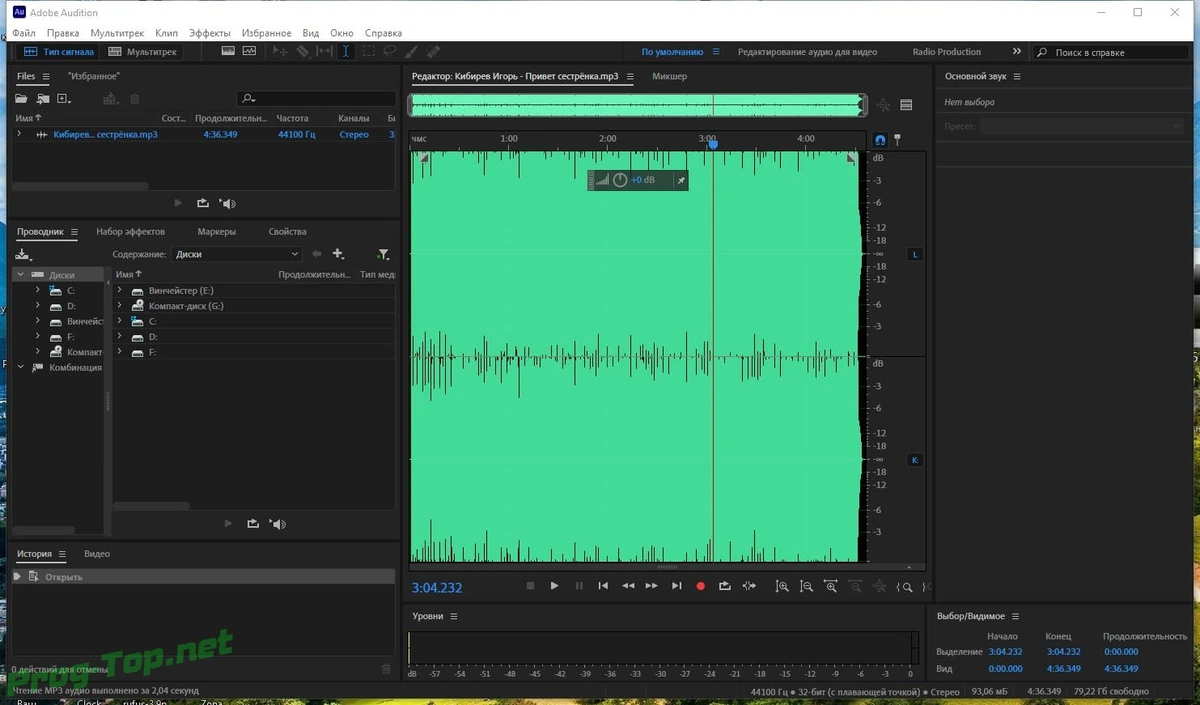Switch to the Набор эффектов tab
Viewport: 1200px width, 705px height.
(130, 232)
